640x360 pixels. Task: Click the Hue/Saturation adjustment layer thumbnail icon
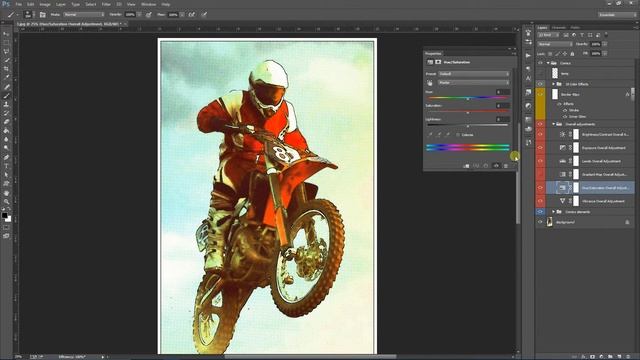tap(562, 188)
